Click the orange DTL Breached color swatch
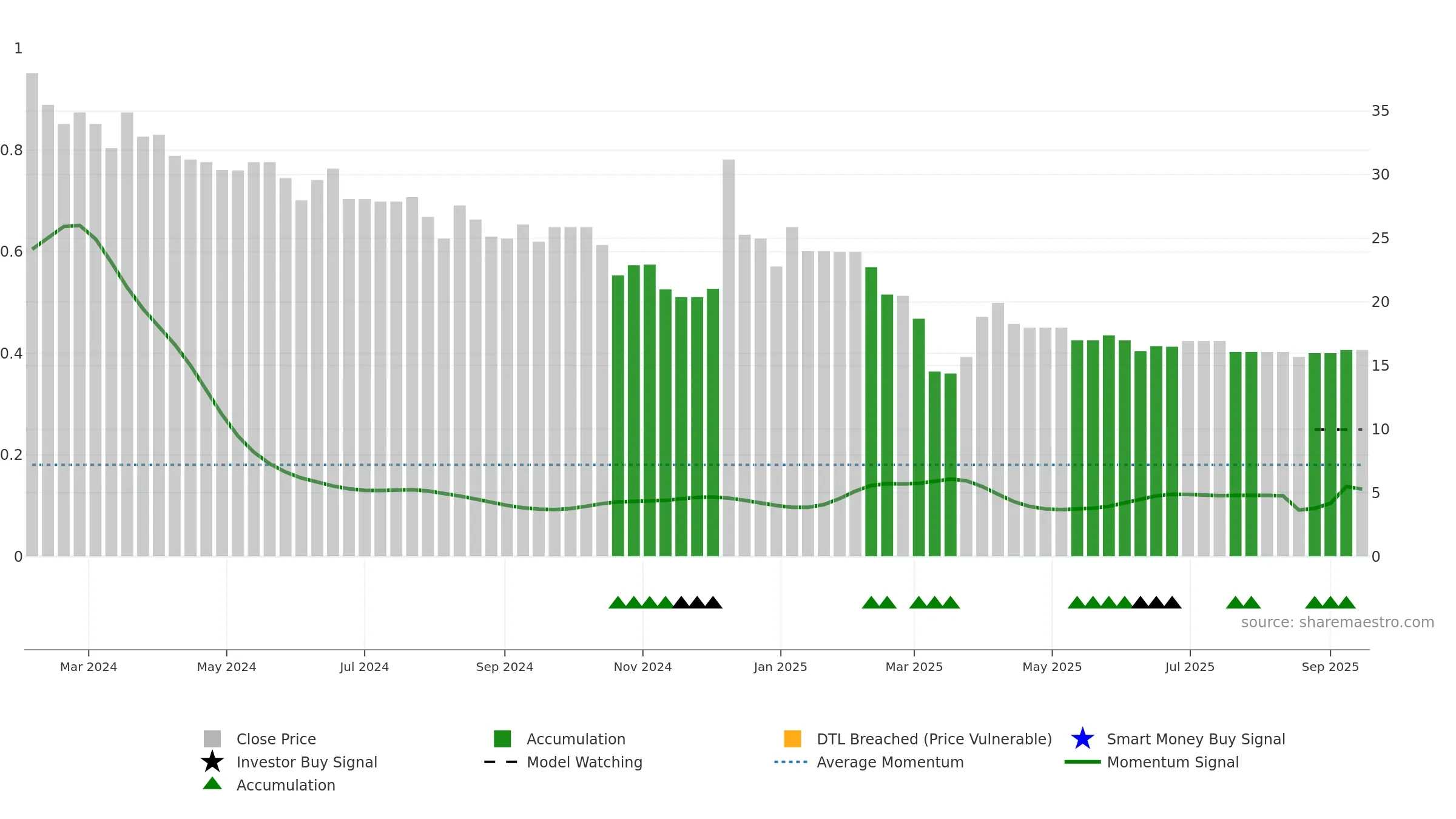This screenshot has width=1456, height=819. (x=792, y=739)
